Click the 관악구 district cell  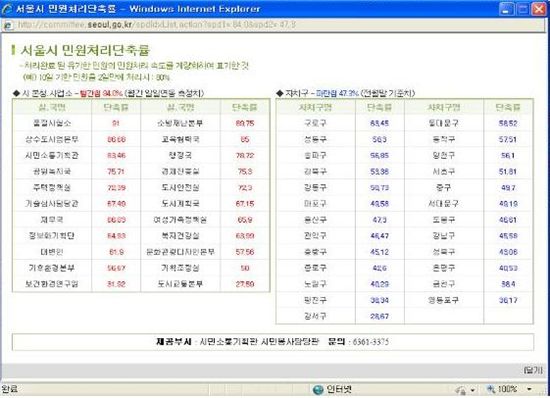tap(315, 236)
